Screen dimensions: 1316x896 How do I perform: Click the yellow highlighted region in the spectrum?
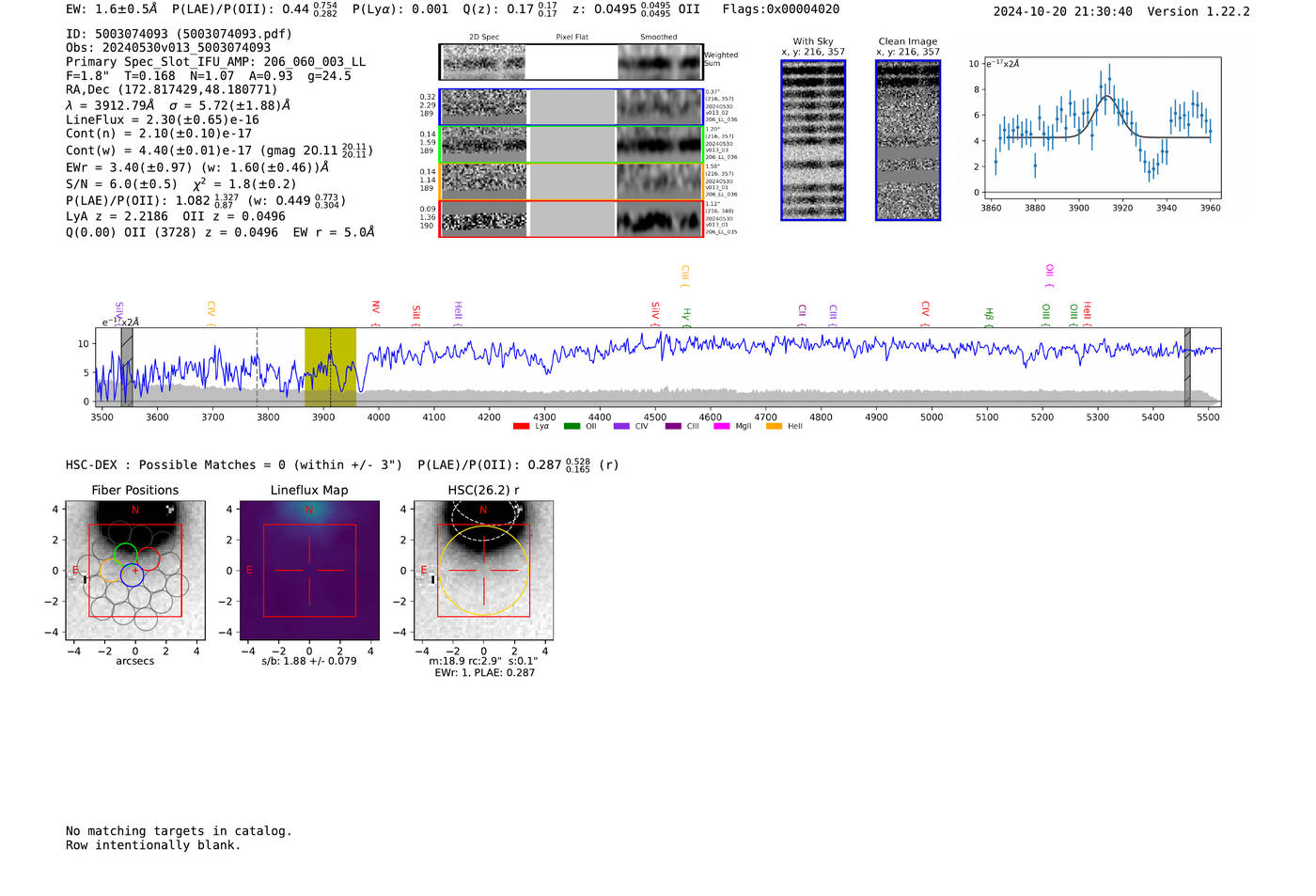pyautogui.click(x=330, y=368)
